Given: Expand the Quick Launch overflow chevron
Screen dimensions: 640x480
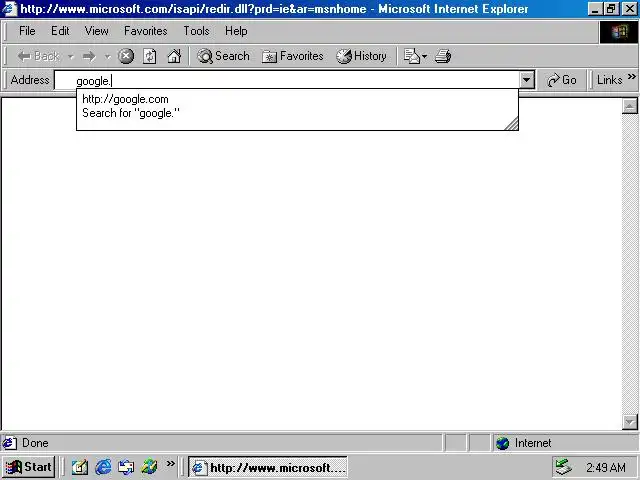Looking at the screenshot, I should tap(170, 463).
